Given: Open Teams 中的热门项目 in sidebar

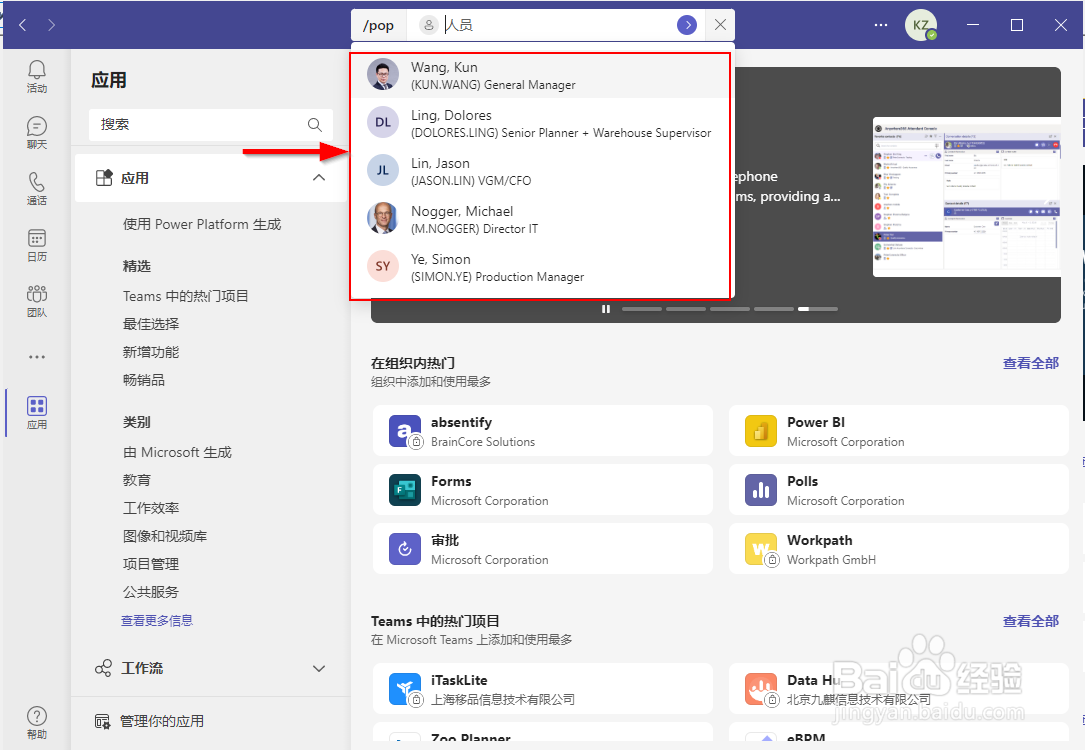Looking at the screenshot, I should pos(185,296).
